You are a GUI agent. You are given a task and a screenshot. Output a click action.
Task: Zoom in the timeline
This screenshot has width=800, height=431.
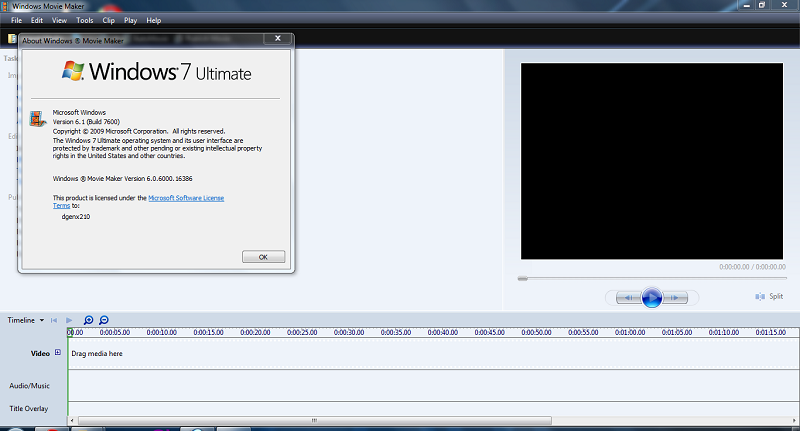coord(88,320)
